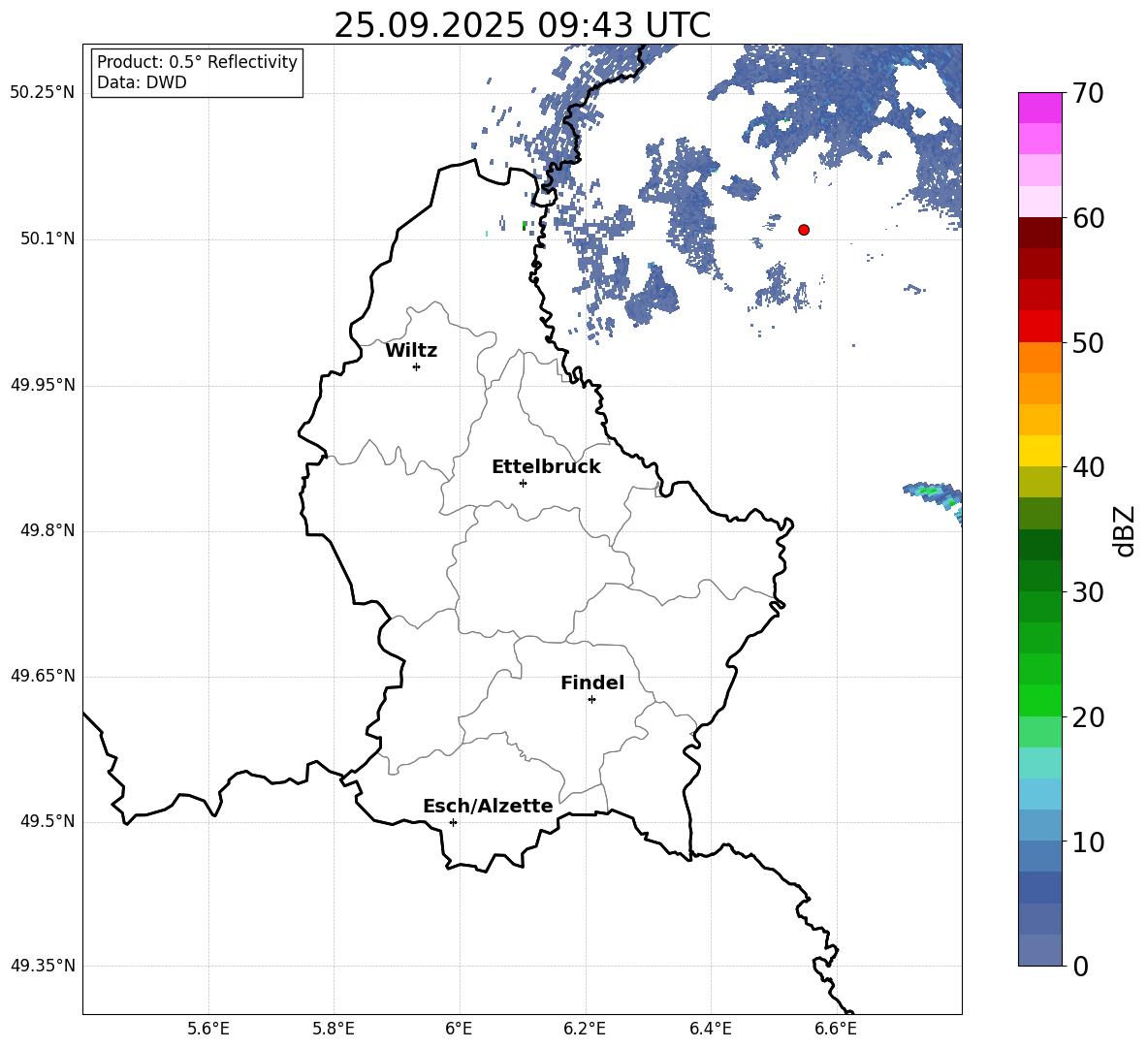
Task: Click the Ettelbruck station cross marker
Action: pos(523,483)
